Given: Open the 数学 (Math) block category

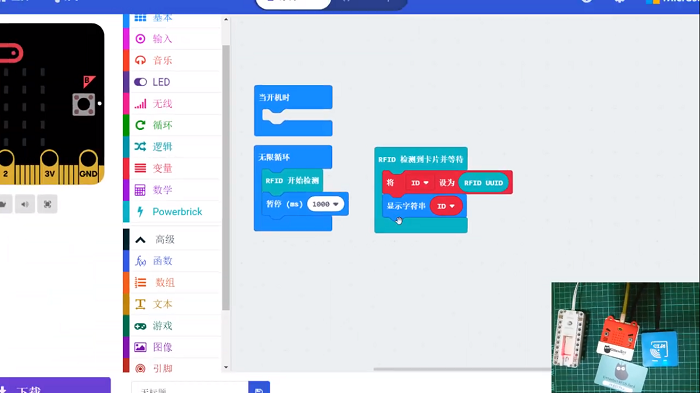Looking at the screenshot, I should [172, 190].
